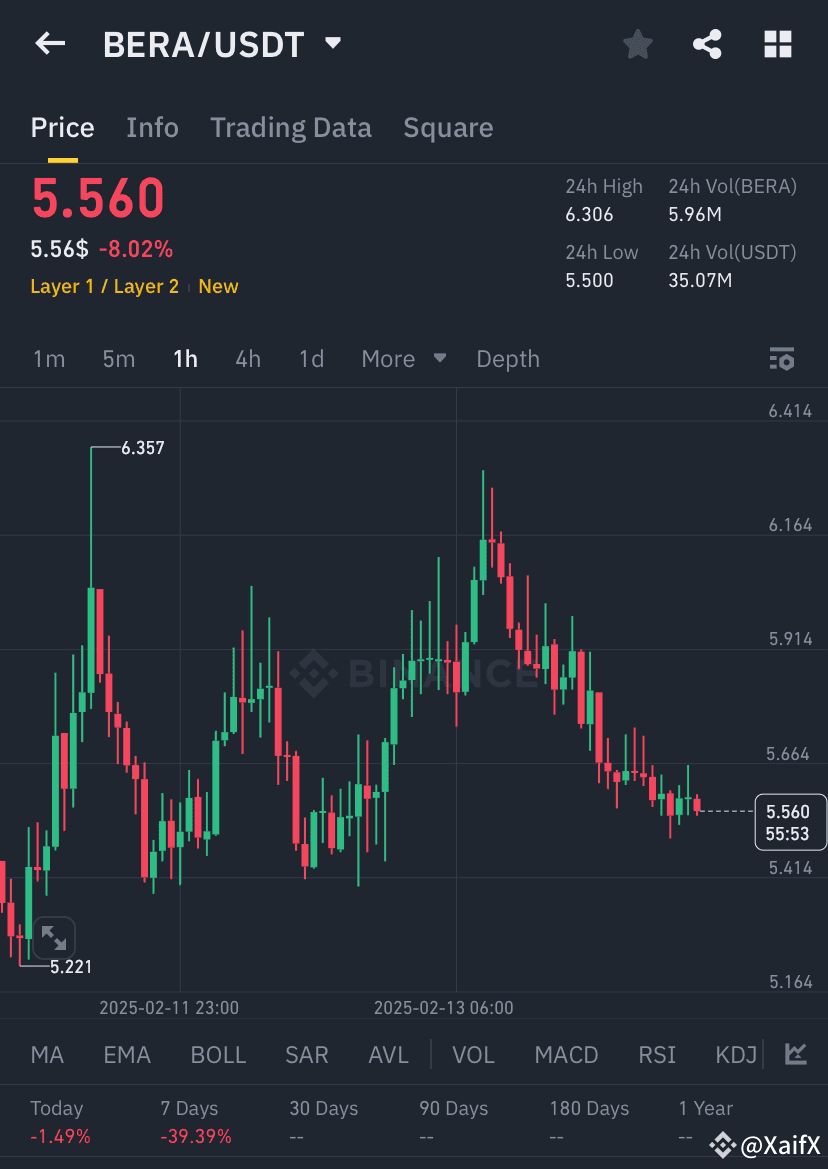Open the indicator chart icon beside KDJ
The width and height of the screenshot is (828, 1169).
(796, 1054)
